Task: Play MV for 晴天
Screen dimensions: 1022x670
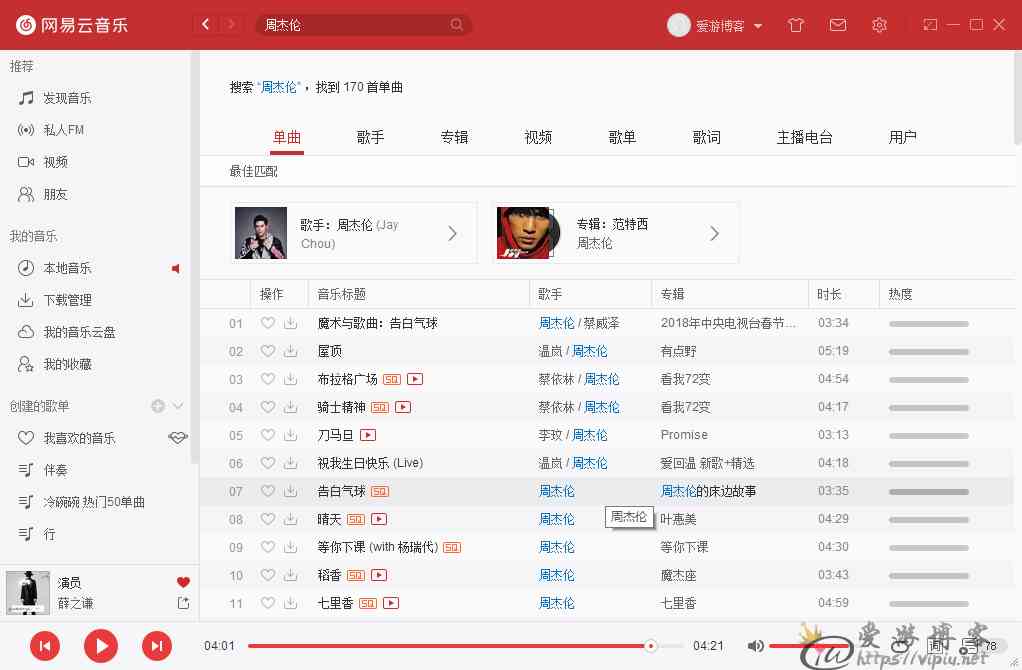Action: (379, 519)
